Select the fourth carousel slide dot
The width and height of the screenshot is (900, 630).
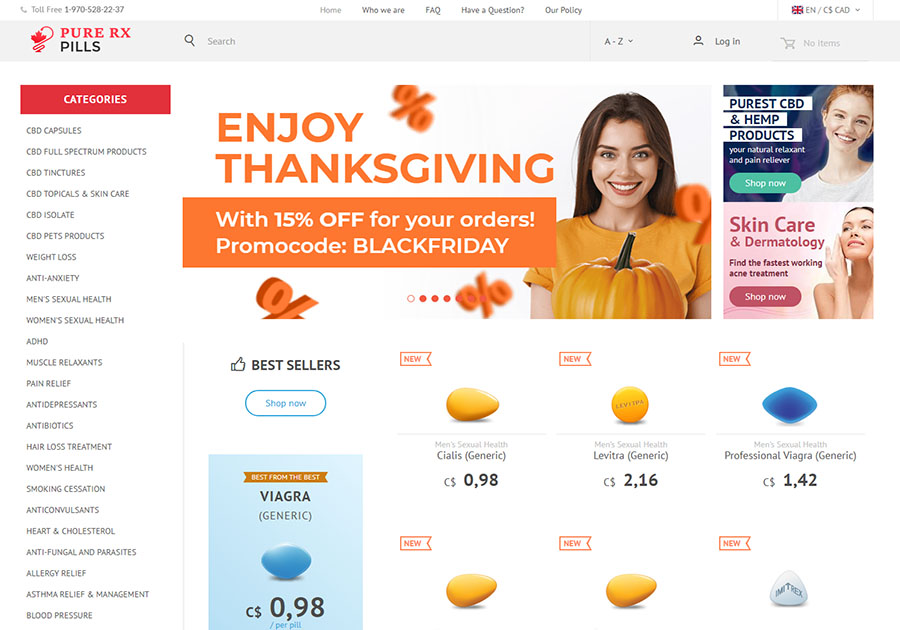click(x=447, y=298)
